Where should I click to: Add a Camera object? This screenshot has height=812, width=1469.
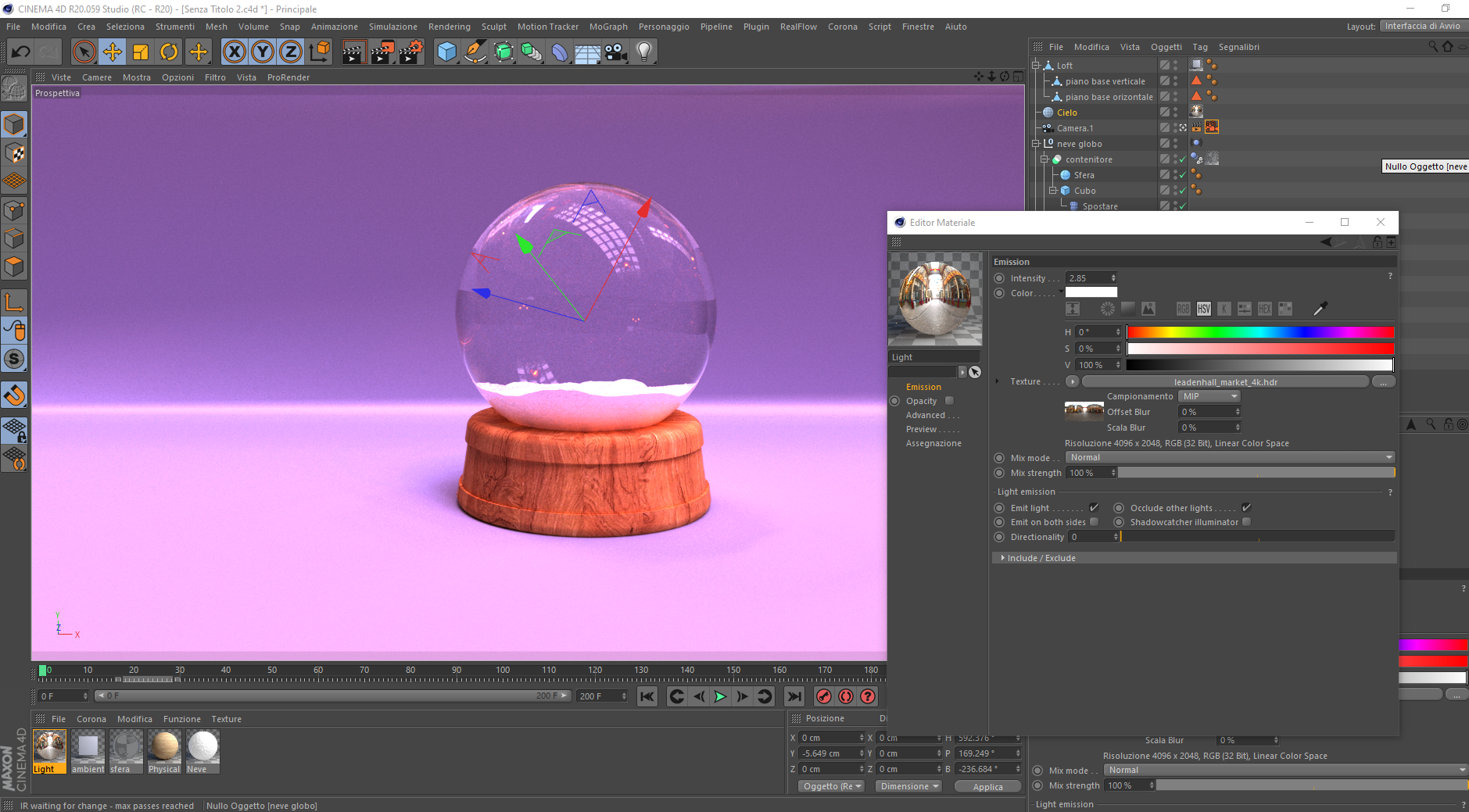point(615,52)
